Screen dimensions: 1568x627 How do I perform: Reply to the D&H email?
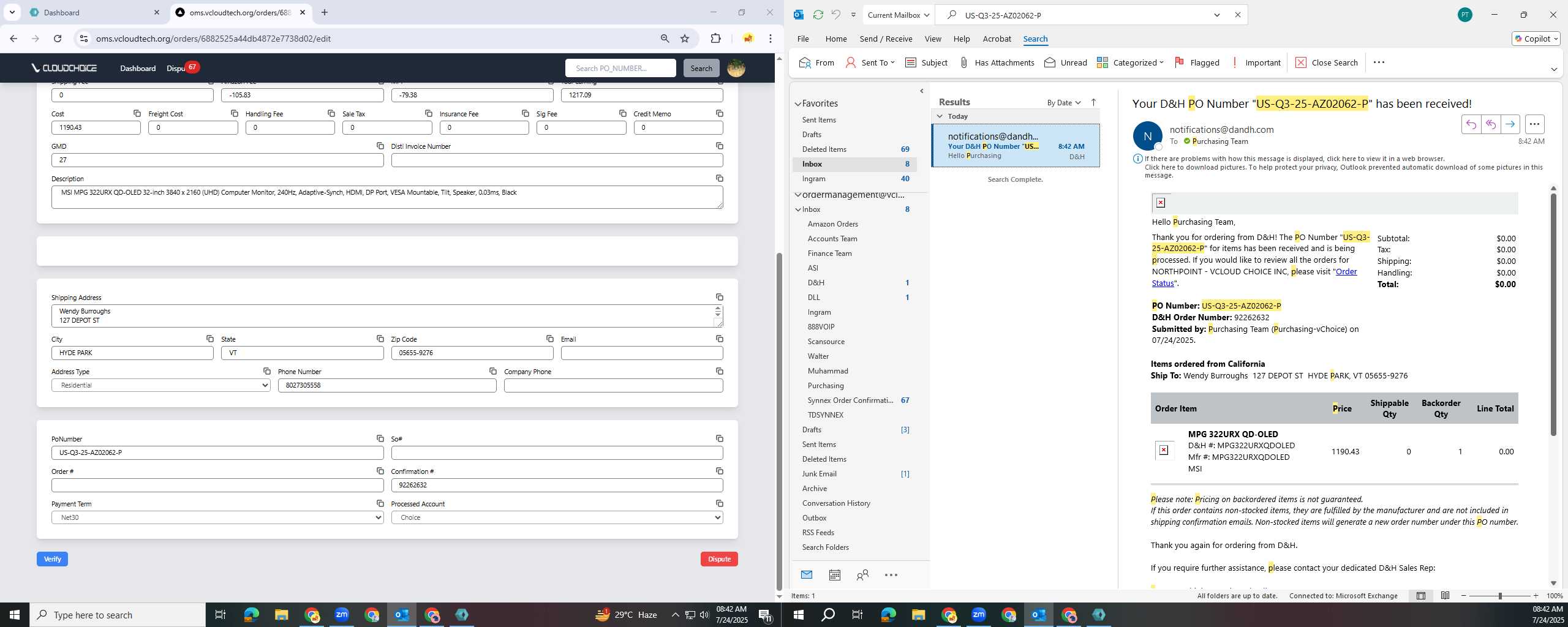[1471, 124]
